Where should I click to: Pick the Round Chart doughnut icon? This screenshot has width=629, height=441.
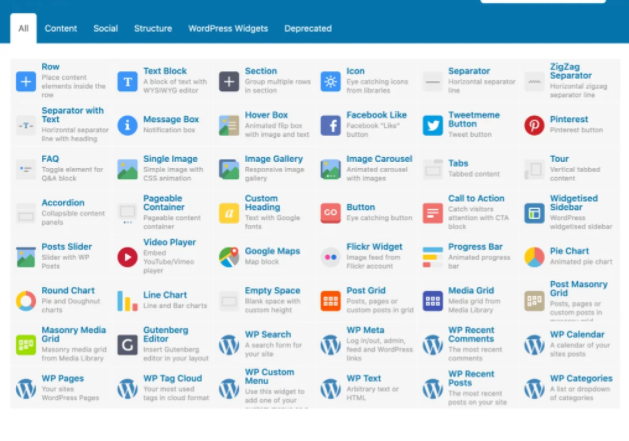tap(26, 300)
